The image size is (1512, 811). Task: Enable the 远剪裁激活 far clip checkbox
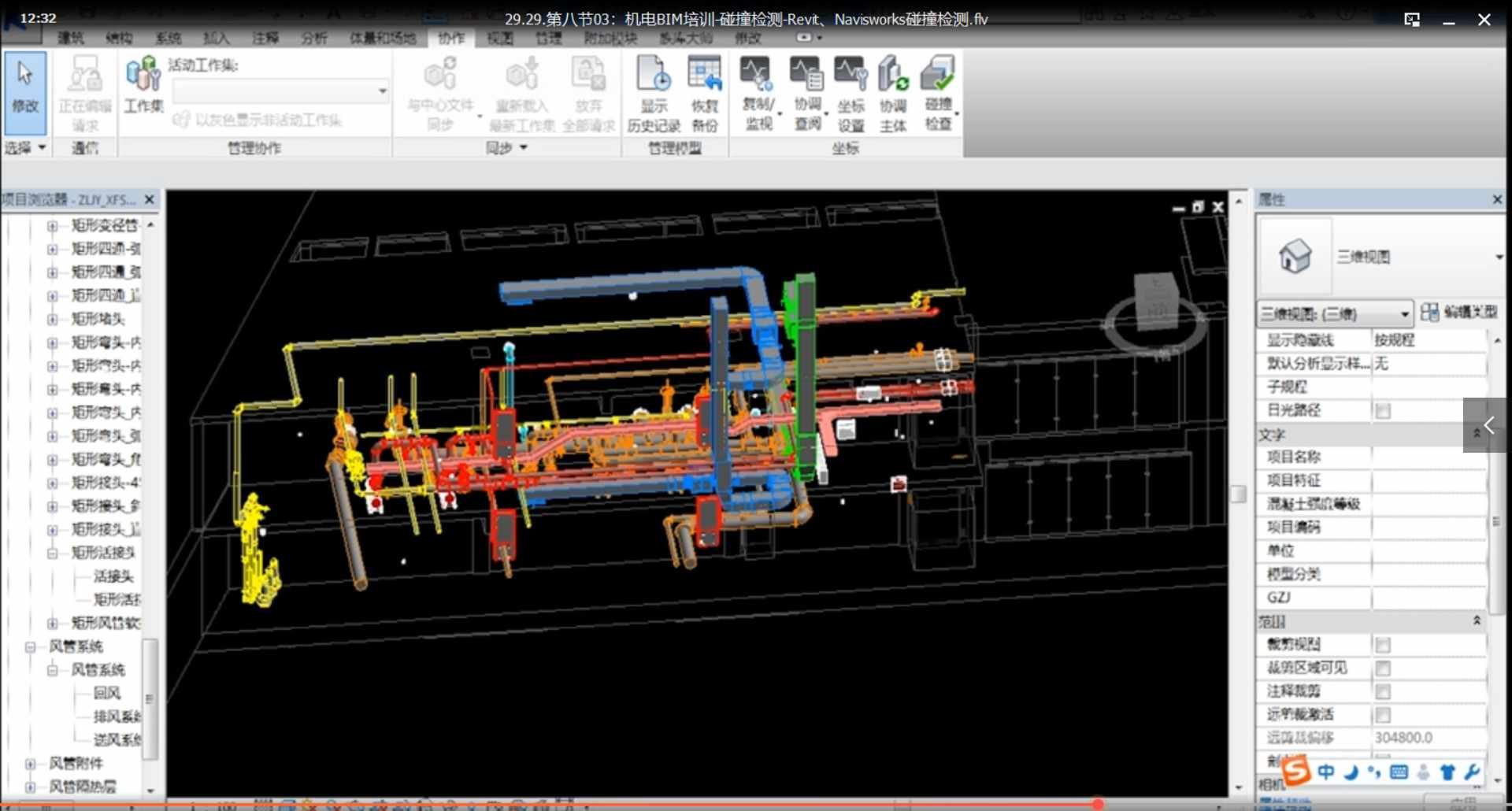coord(1383,715)
